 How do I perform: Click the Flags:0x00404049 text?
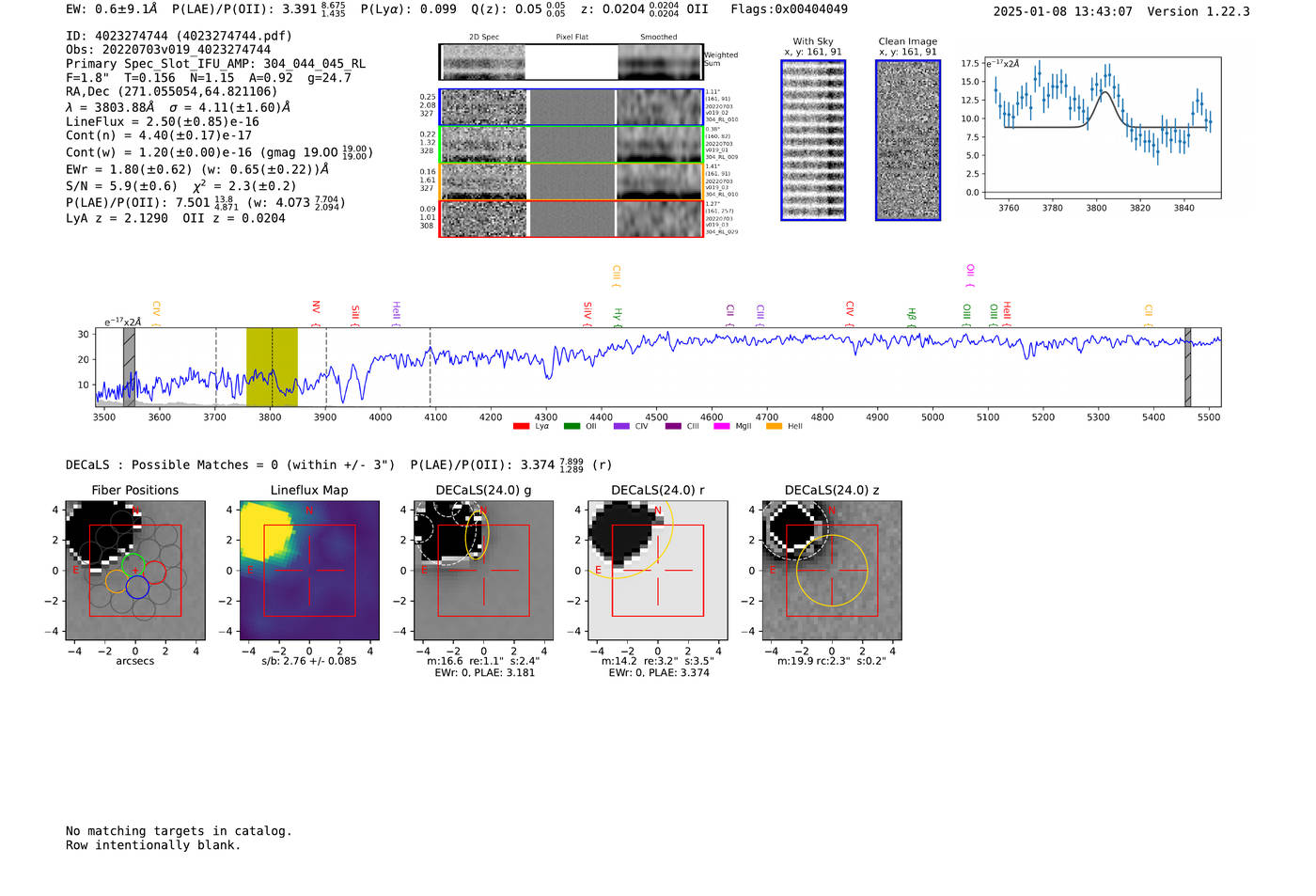coord(789,8)
